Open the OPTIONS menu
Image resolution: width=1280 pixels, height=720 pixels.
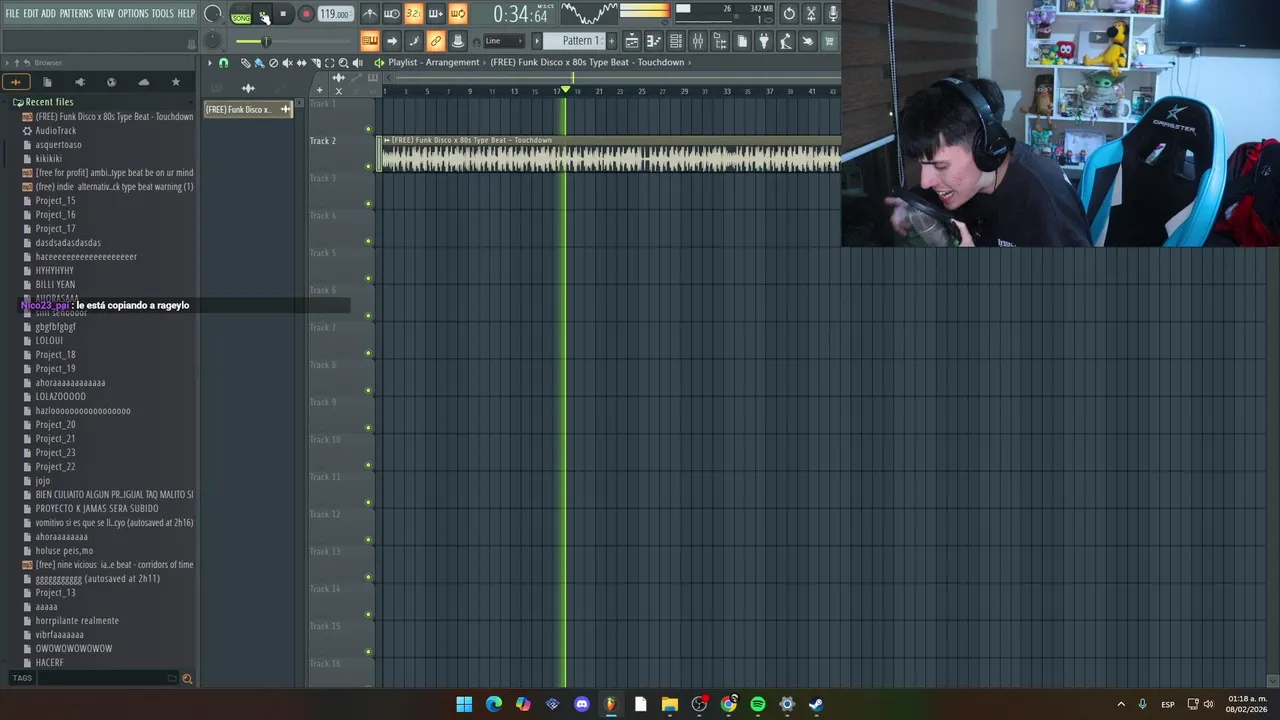(133, 14)
